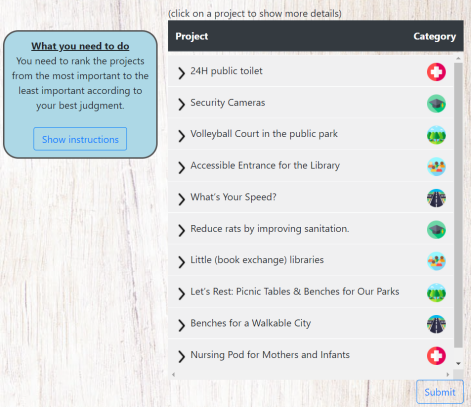Click the graduation cap icon for Reduce rats project
The width and height of the screenshot is (471, 407).
coord(436,230)
